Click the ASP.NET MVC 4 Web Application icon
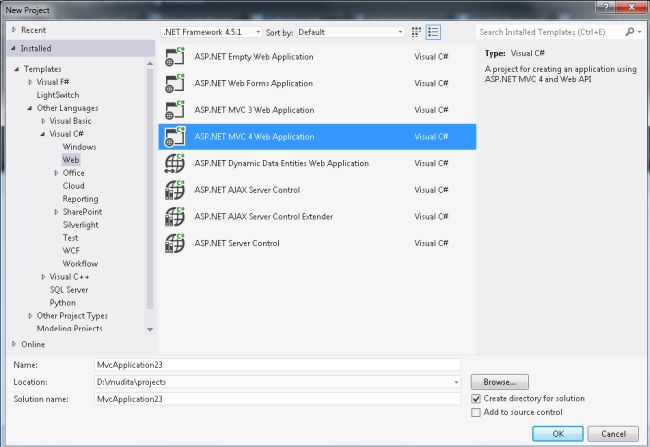650x447 pixels. [x=175, y=136]
